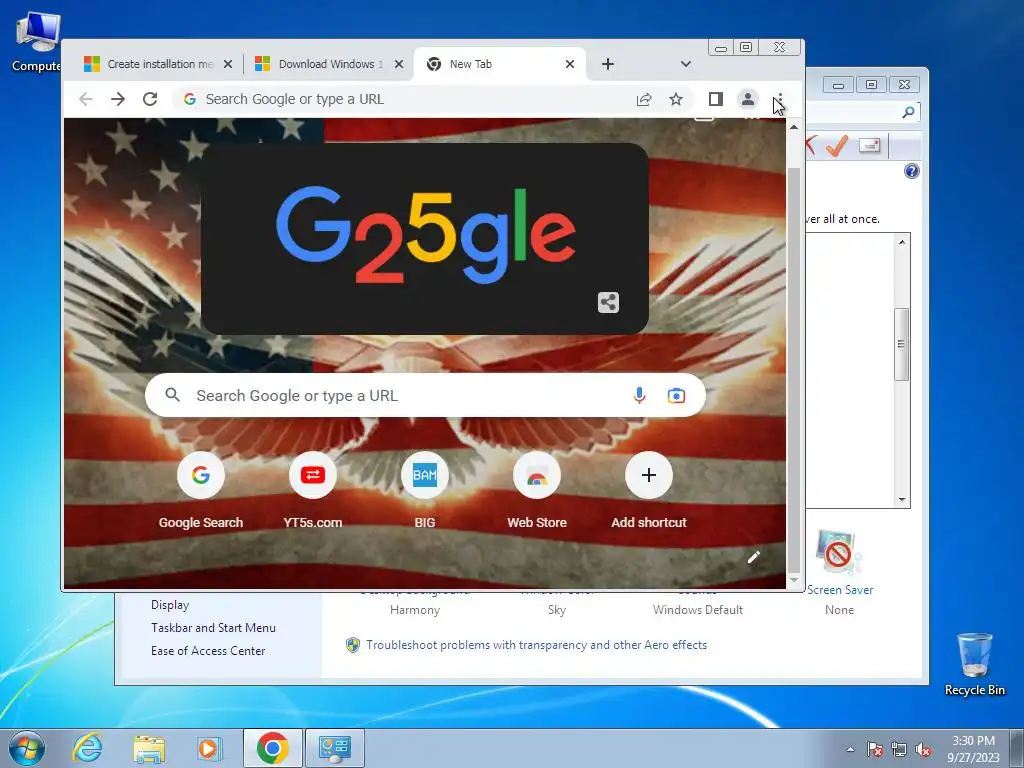The width and height of the screenshot is (1024, 768).
Task: Customize this page with pencil icon
Action: click(754, 557)
